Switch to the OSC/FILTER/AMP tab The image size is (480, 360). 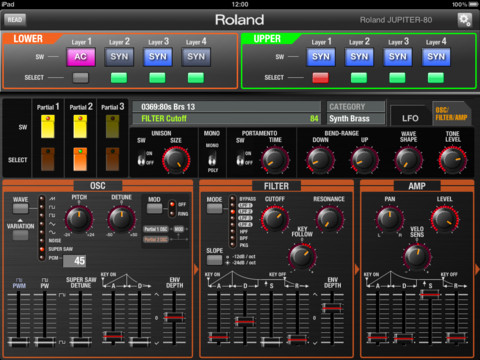pyautogui.click(x=451, y=114)
